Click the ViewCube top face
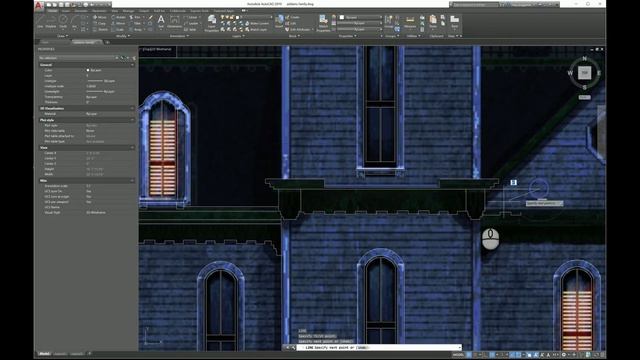640x360 pixels. tap(584, 73)
